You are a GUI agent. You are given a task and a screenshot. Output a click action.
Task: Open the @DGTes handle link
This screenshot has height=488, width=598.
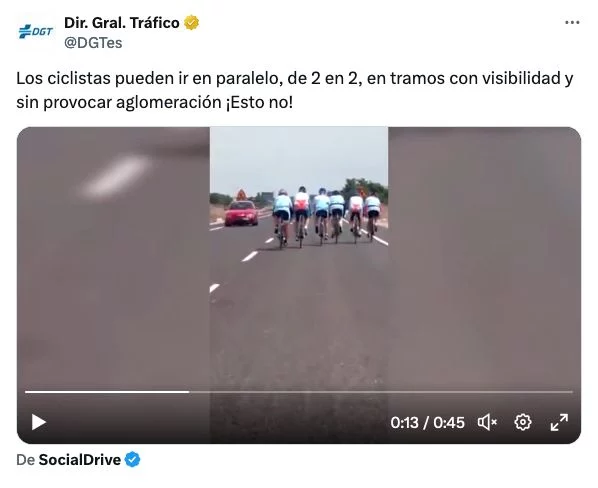(x=93, y=43)
